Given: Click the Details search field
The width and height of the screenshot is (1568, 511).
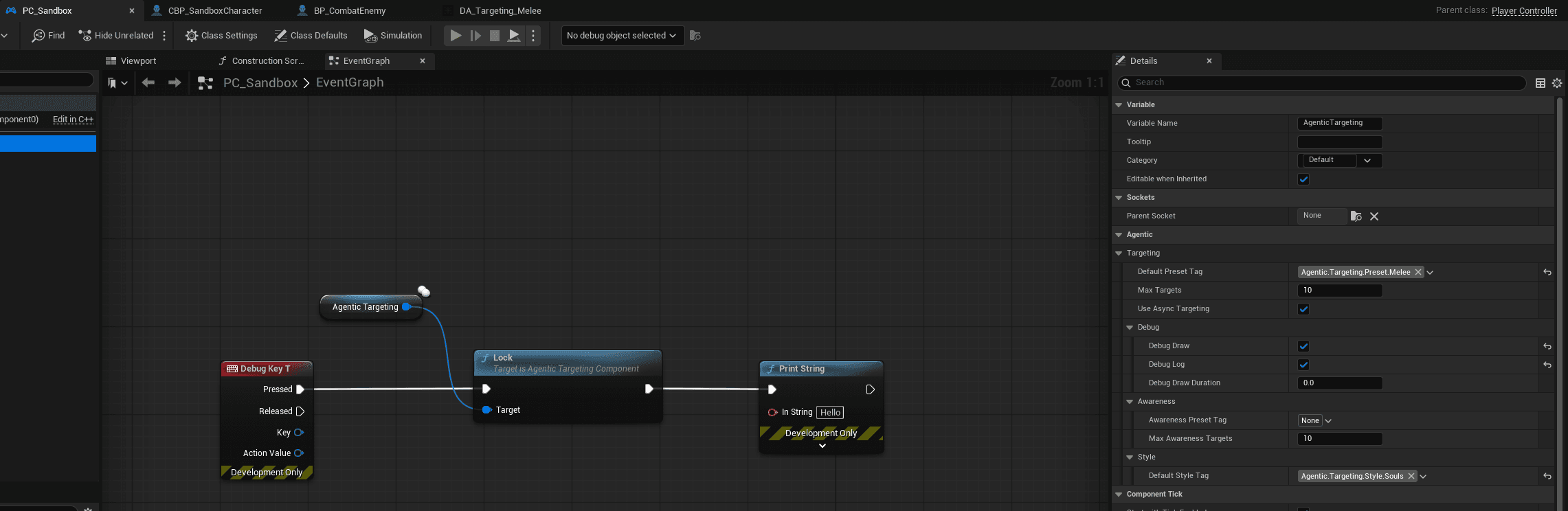Looking at the screenshot, I should (1322, 82).
